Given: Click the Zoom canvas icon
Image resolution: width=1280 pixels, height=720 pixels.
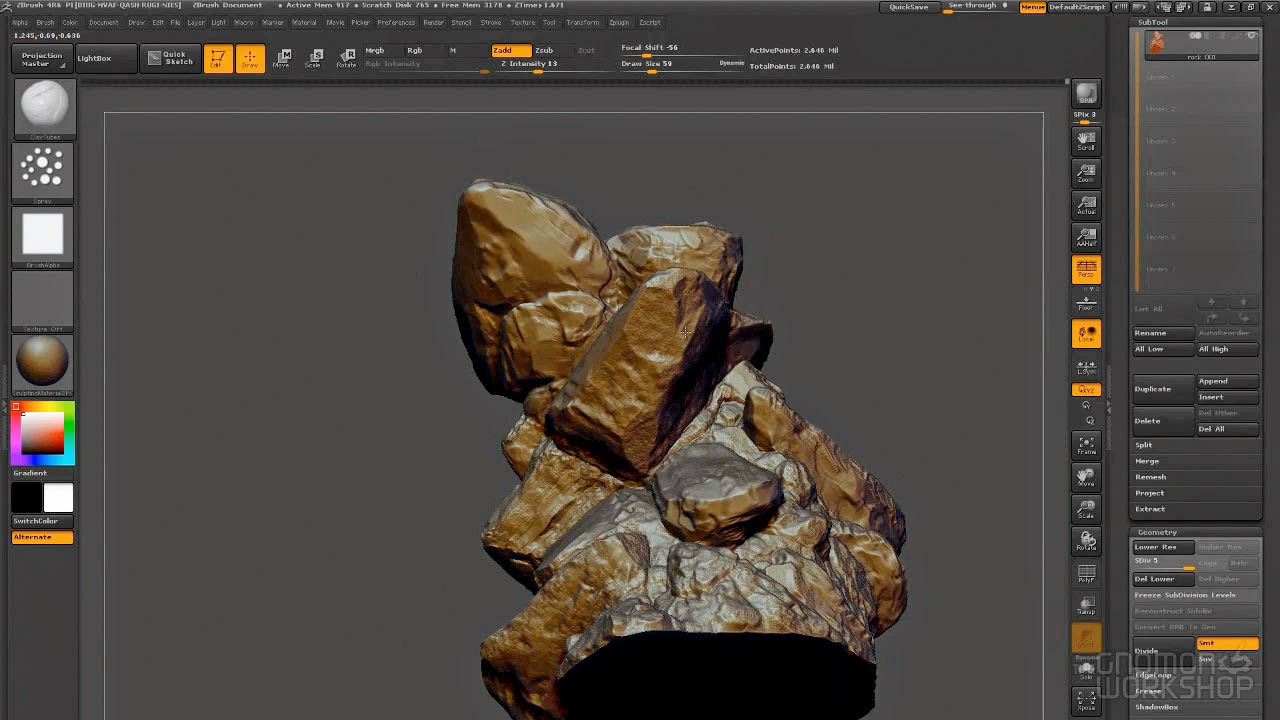Looking at the screenshot, I should 1086,173.
